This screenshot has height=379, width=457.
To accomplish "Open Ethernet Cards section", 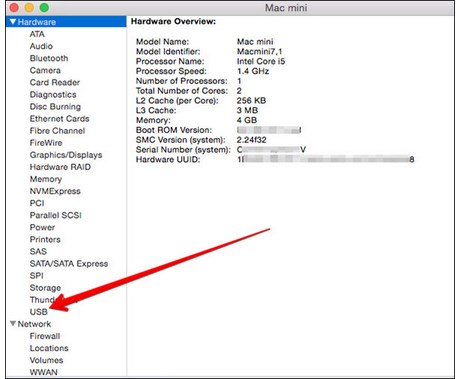I will click(x=59, y=119).
